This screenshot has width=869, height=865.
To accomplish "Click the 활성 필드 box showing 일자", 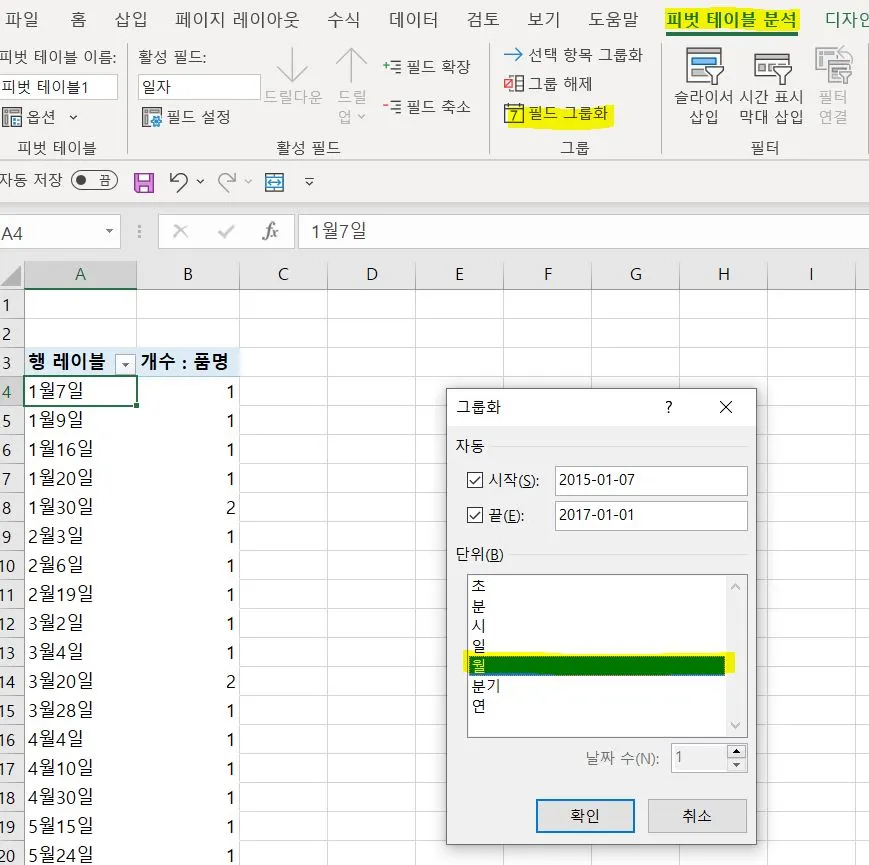I will (199, 87).
